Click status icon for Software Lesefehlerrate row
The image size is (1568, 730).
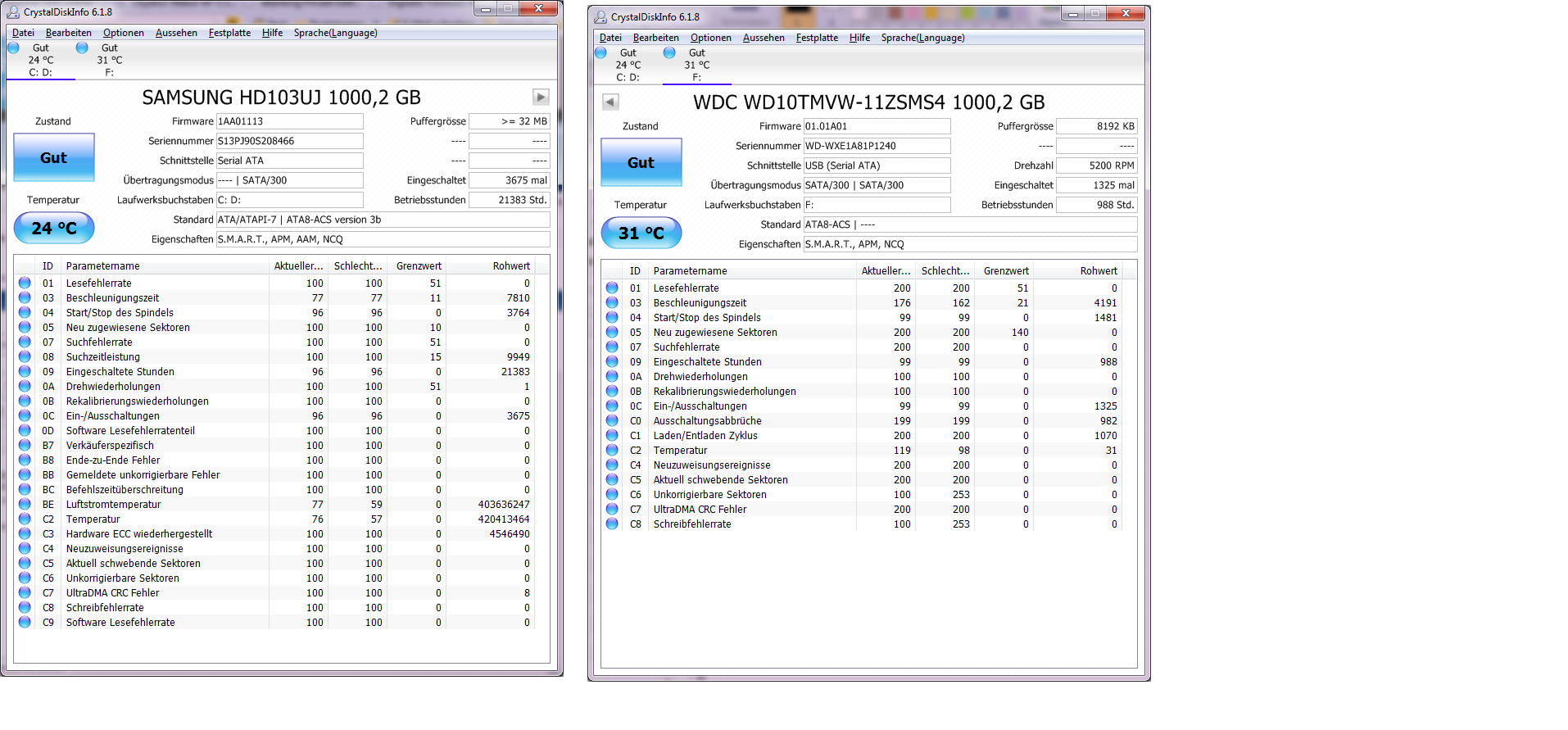click(x=25, y=622)
